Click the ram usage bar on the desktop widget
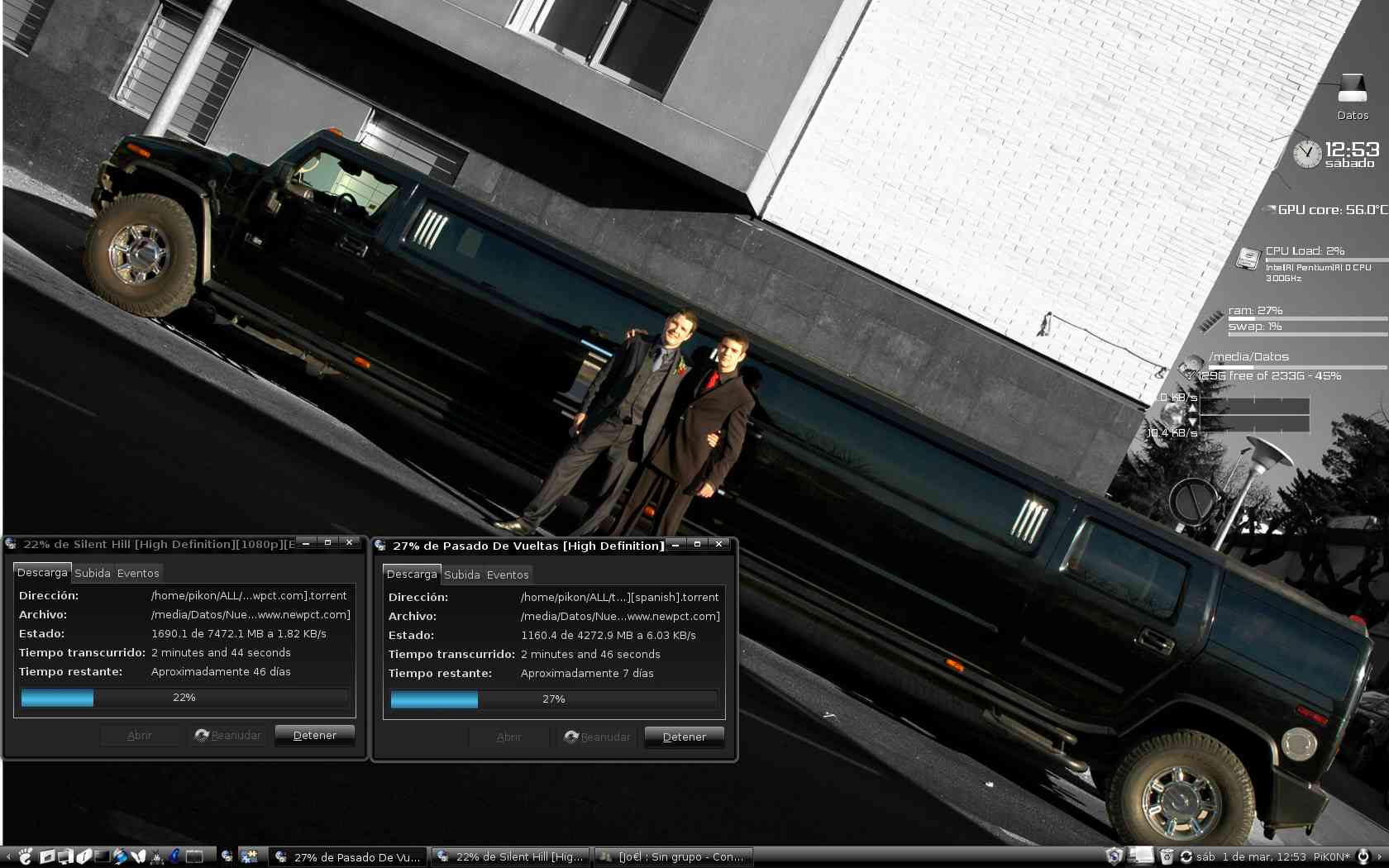This screenshot has height=868, width=1389. 1307,318
